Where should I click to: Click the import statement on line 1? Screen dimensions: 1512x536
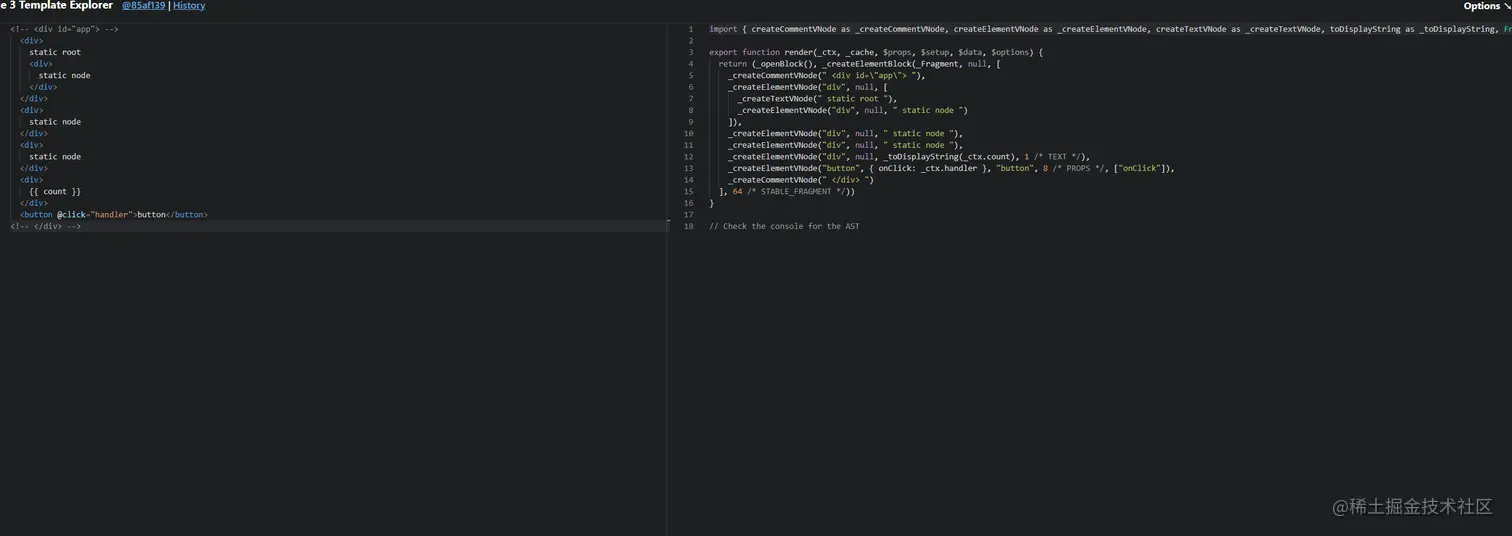pyautogui.click(x=1110, y=29)
